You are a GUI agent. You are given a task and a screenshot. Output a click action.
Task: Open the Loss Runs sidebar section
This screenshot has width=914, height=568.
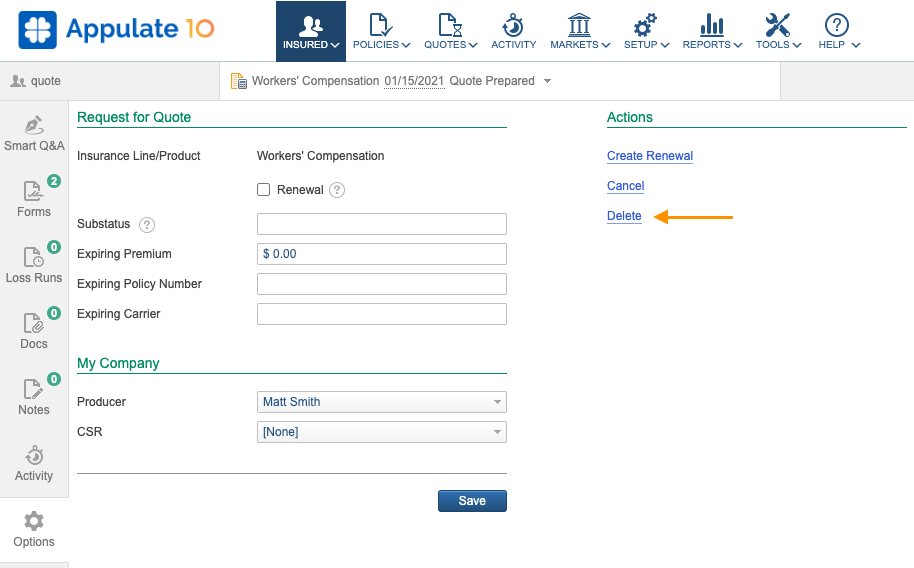coord(34,265)
